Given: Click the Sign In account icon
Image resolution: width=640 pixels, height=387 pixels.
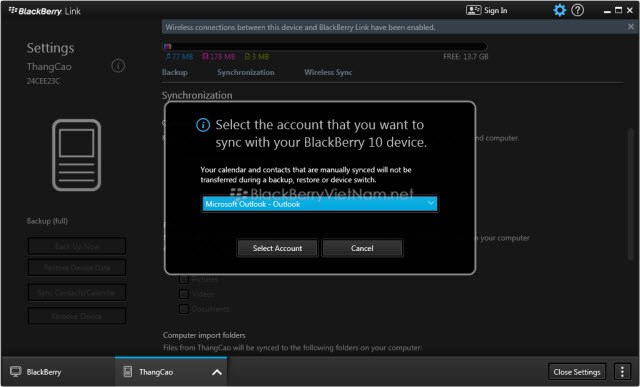Looking at the screenshot, I should (x=473, y=10).
